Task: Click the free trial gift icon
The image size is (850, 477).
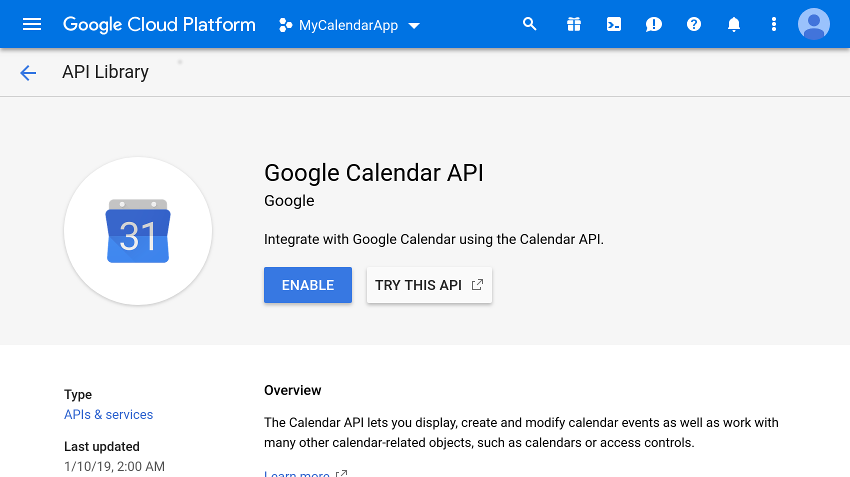Action: [x=574, y=24]
